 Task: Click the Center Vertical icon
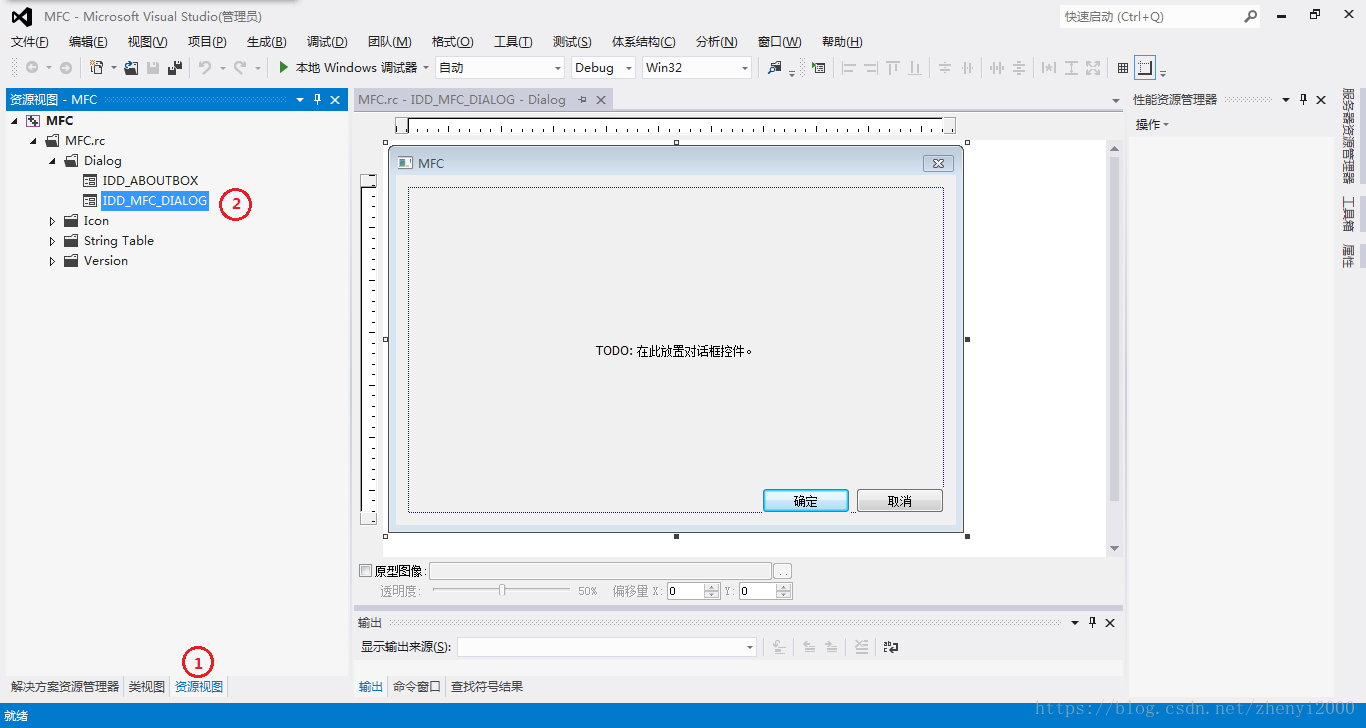(945, 68)
